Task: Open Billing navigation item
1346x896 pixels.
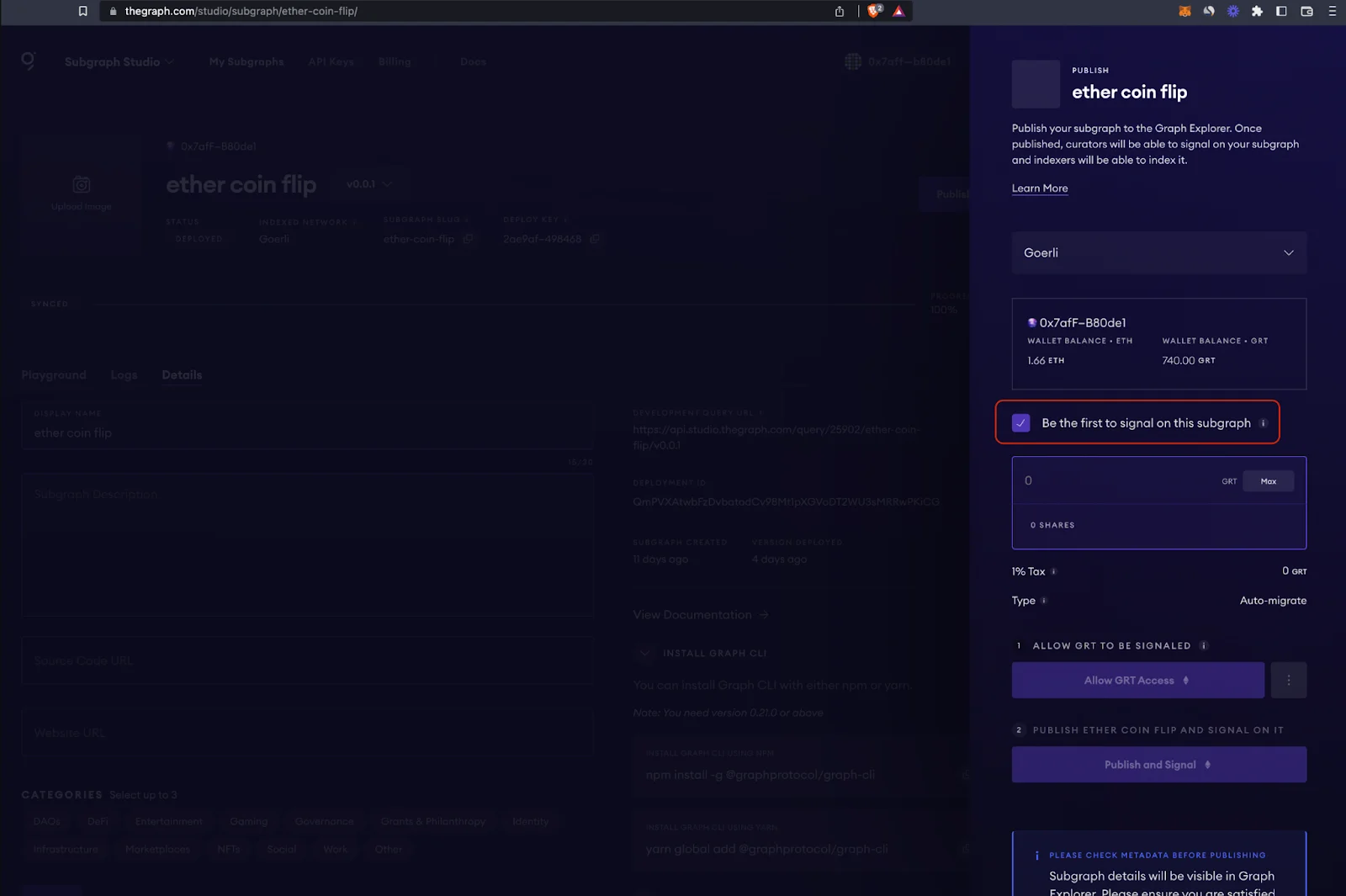Action: pyautogui.click(x=395, y=61)
